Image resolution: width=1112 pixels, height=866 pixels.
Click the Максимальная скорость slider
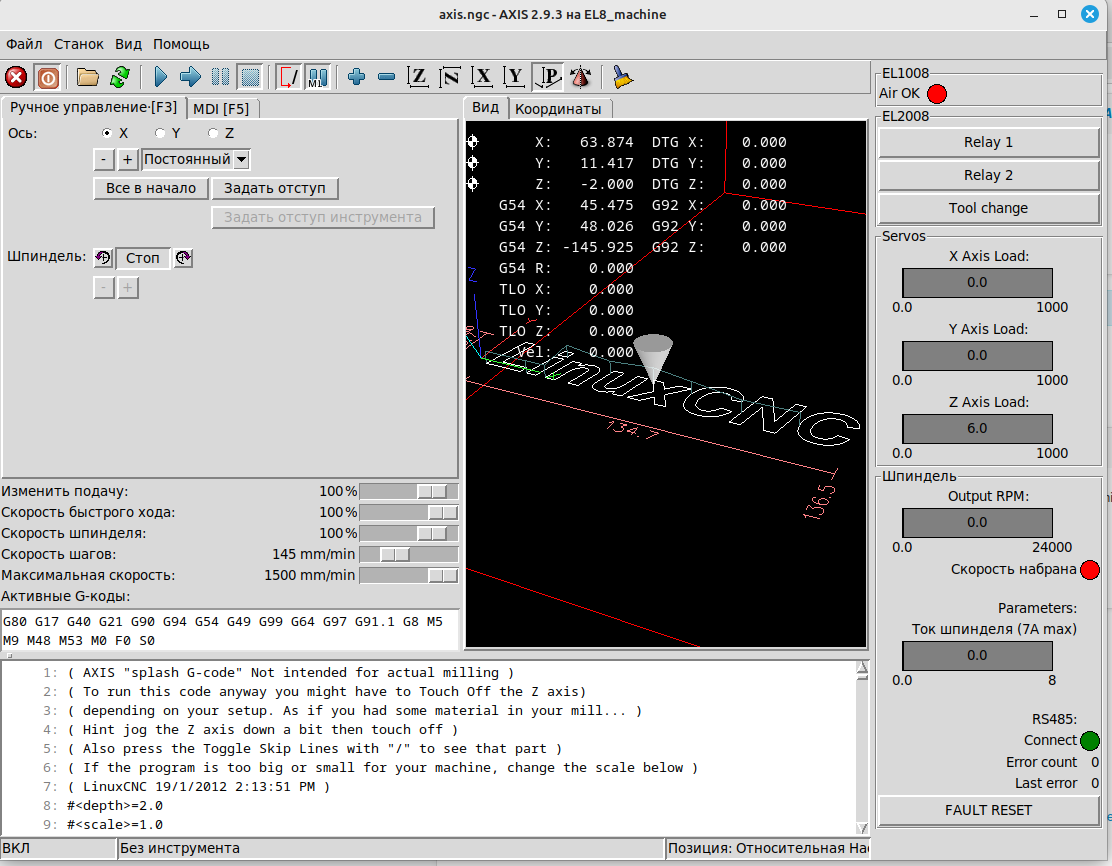click(409, 575)
